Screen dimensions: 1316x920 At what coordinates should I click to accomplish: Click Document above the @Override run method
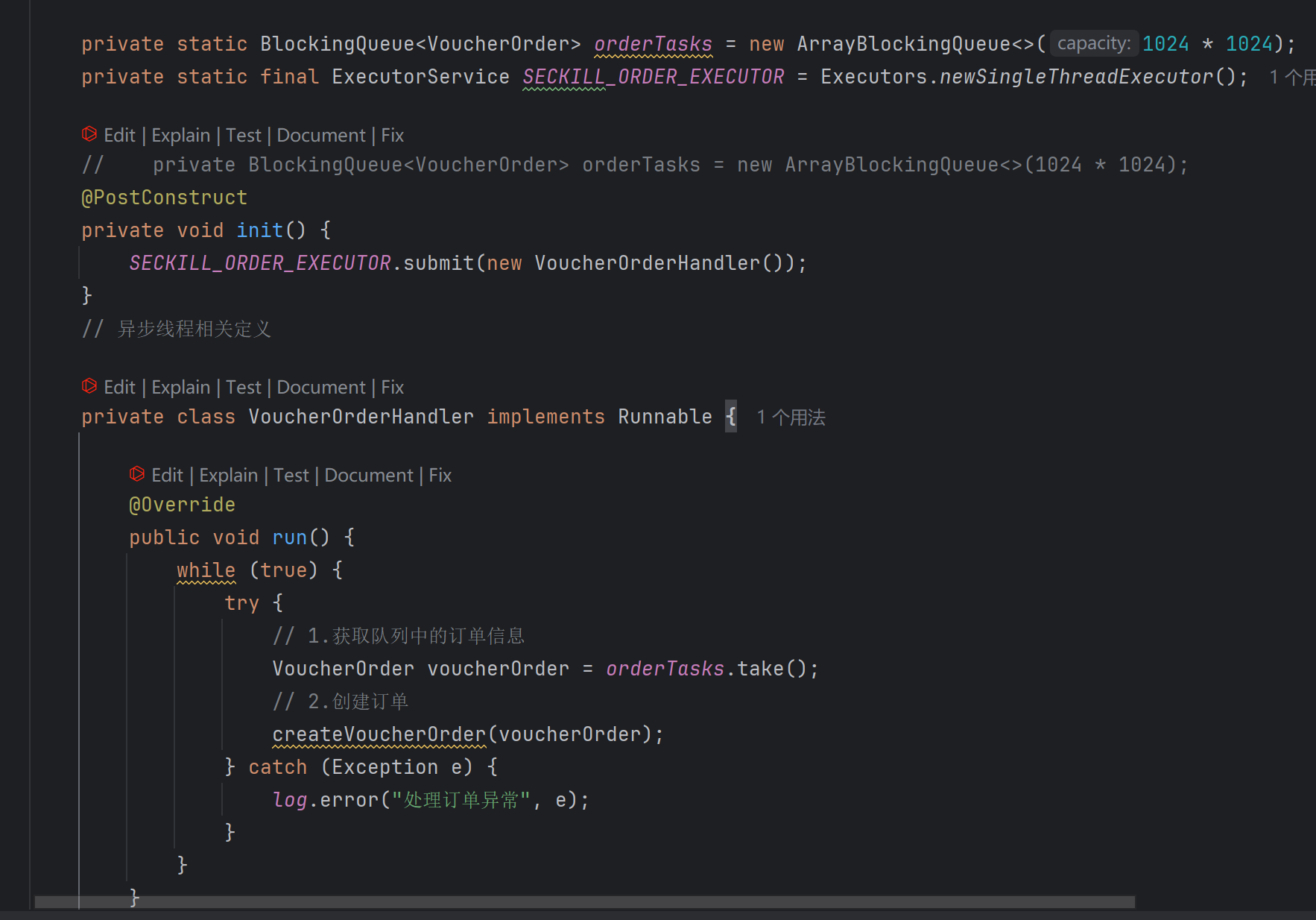click(x=369, y=475)
